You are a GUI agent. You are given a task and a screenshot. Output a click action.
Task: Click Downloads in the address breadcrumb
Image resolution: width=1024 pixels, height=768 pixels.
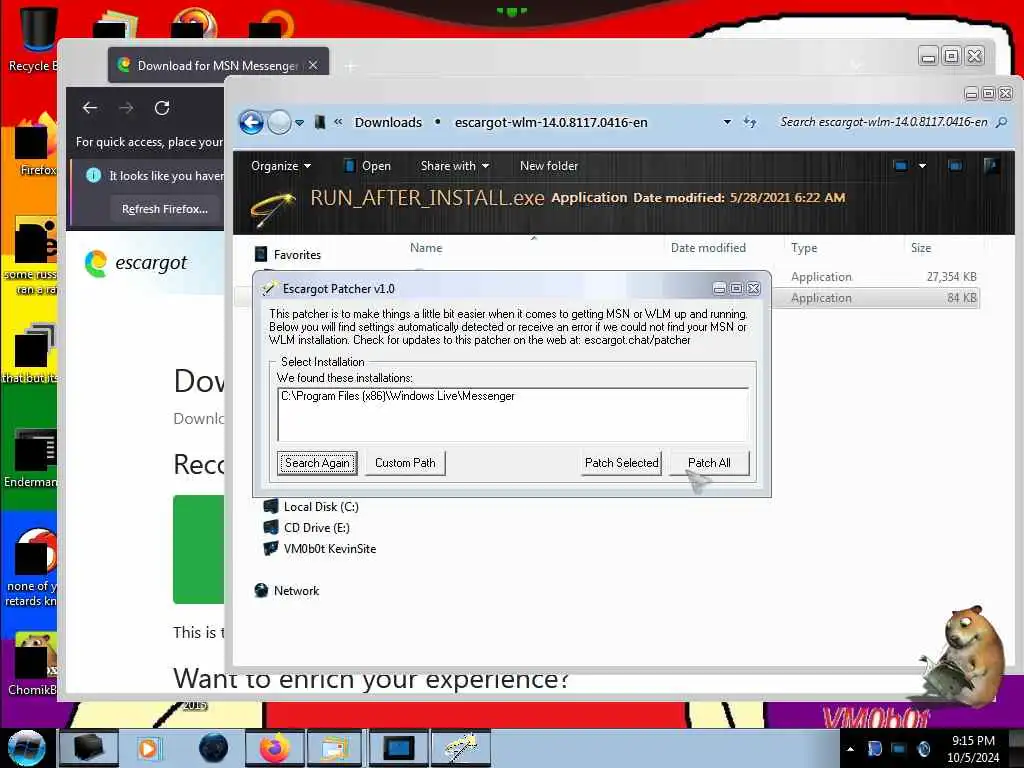(x=388, y=122)
